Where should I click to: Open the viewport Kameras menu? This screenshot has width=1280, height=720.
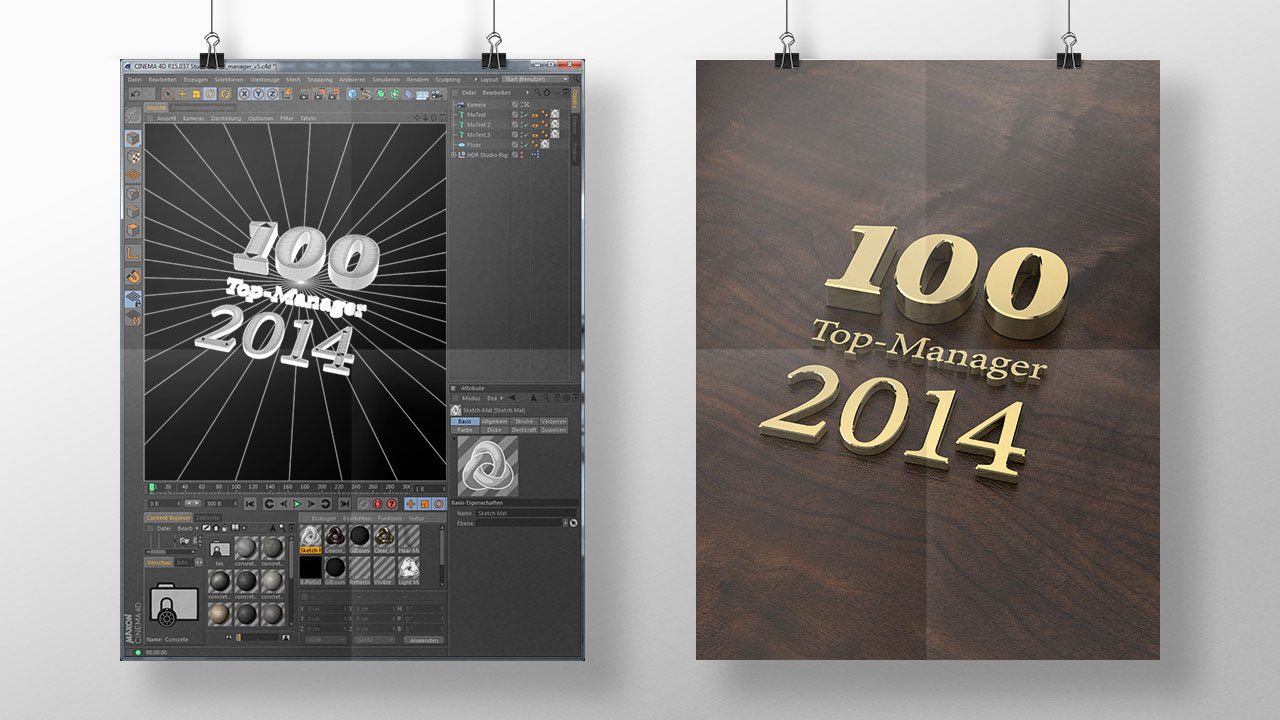click(x=194, y=118)
